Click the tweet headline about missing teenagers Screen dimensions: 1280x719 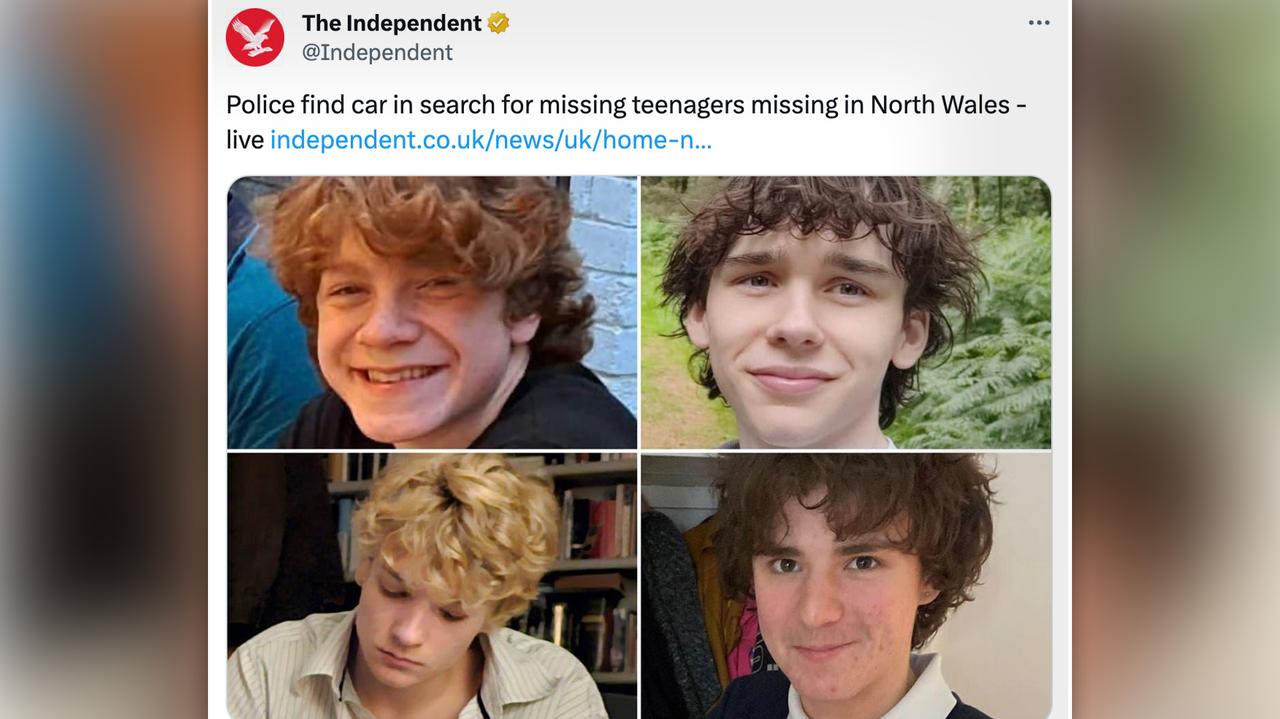pyautogui.click(x=626, y=104)
